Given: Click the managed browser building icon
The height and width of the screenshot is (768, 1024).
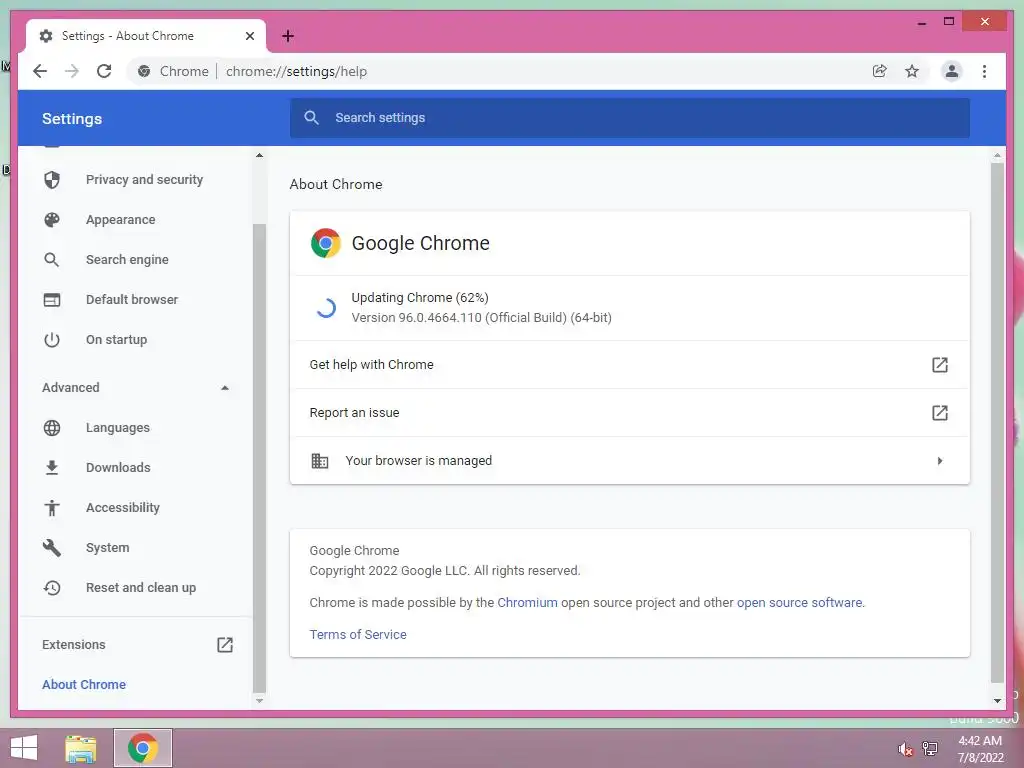Looking at the screenshot, I should (x=319, y=461).
